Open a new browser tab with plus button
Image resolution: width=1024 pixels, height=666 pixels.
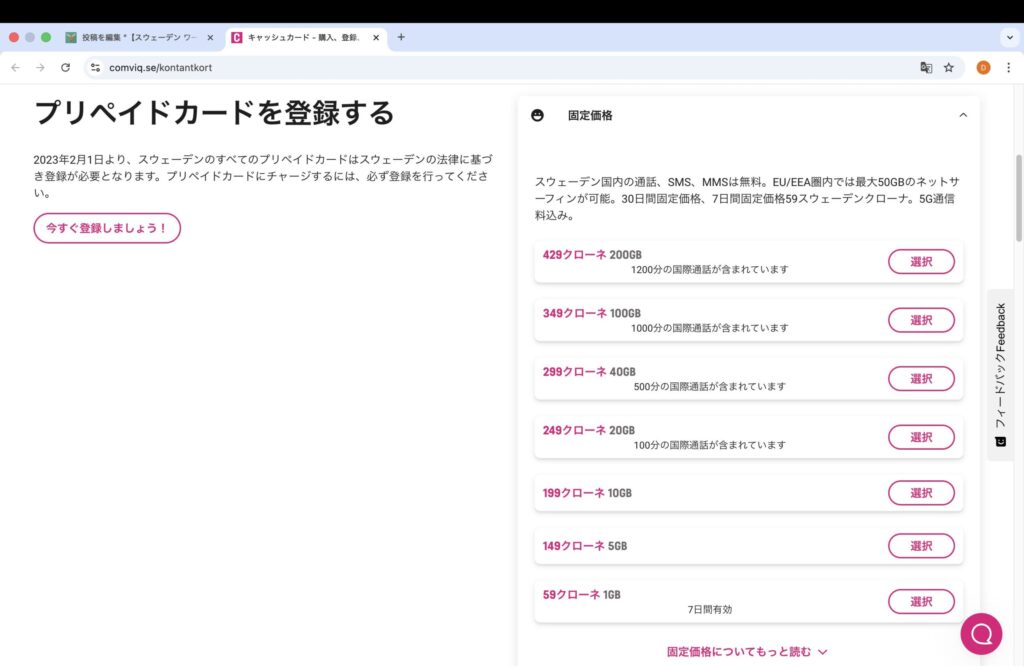[400, 37]
